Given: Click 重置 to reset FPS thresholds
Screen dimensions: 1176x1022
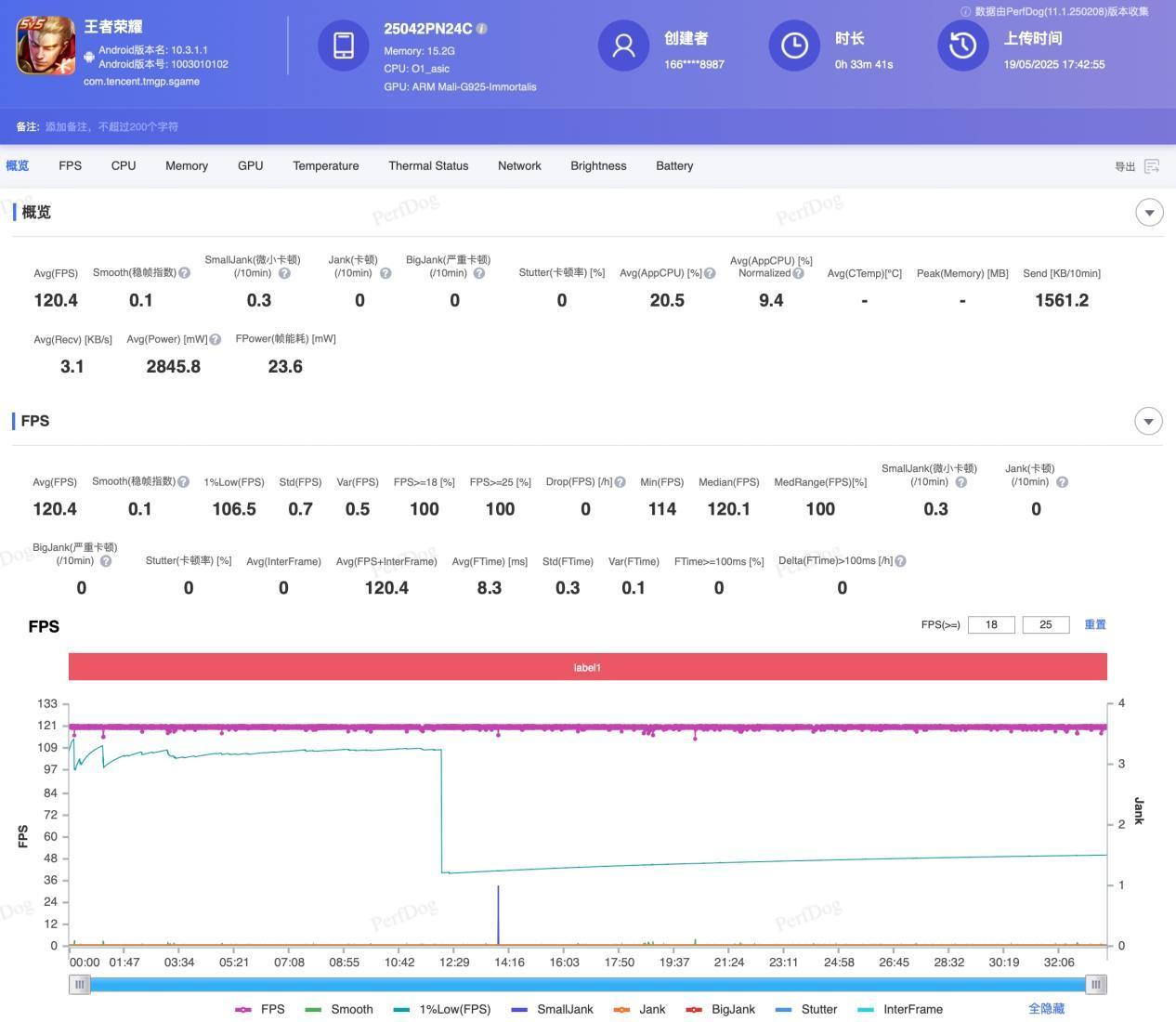Looking at the screenshot, I should coord(1094,624).
